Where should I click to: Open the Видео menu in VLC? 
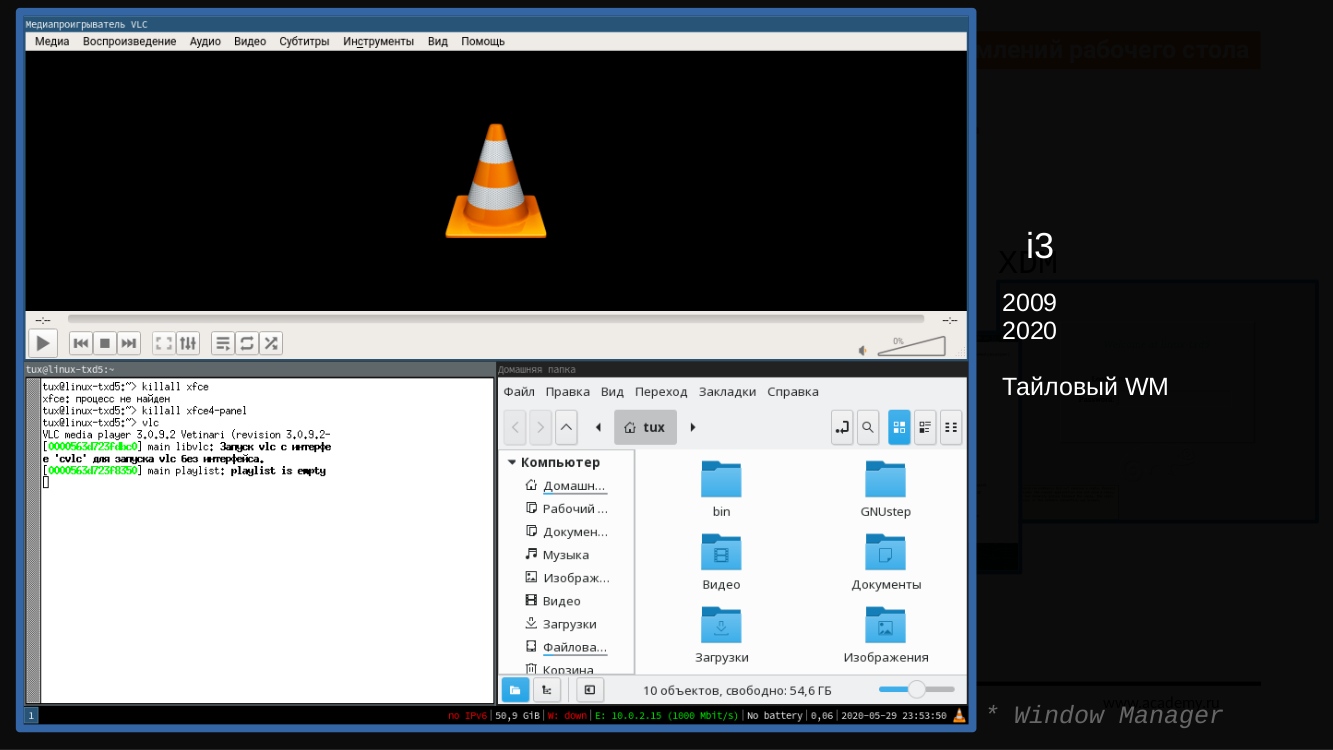coord(250,41)
